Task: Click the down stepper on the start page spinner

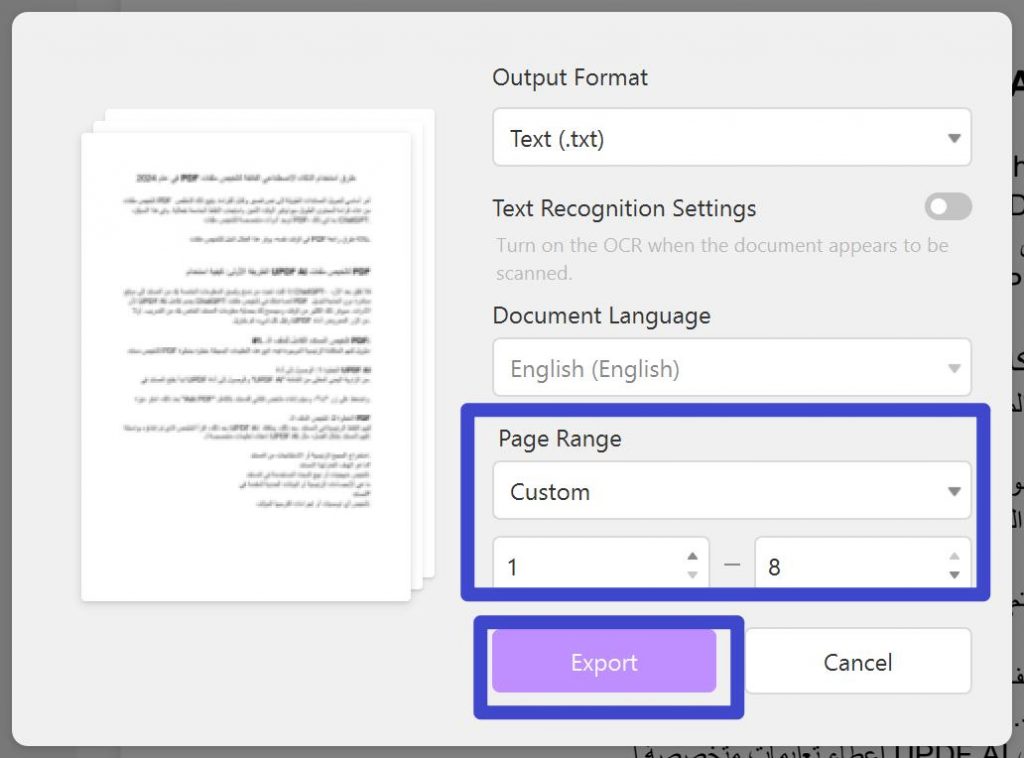Action: pos(691,573)
